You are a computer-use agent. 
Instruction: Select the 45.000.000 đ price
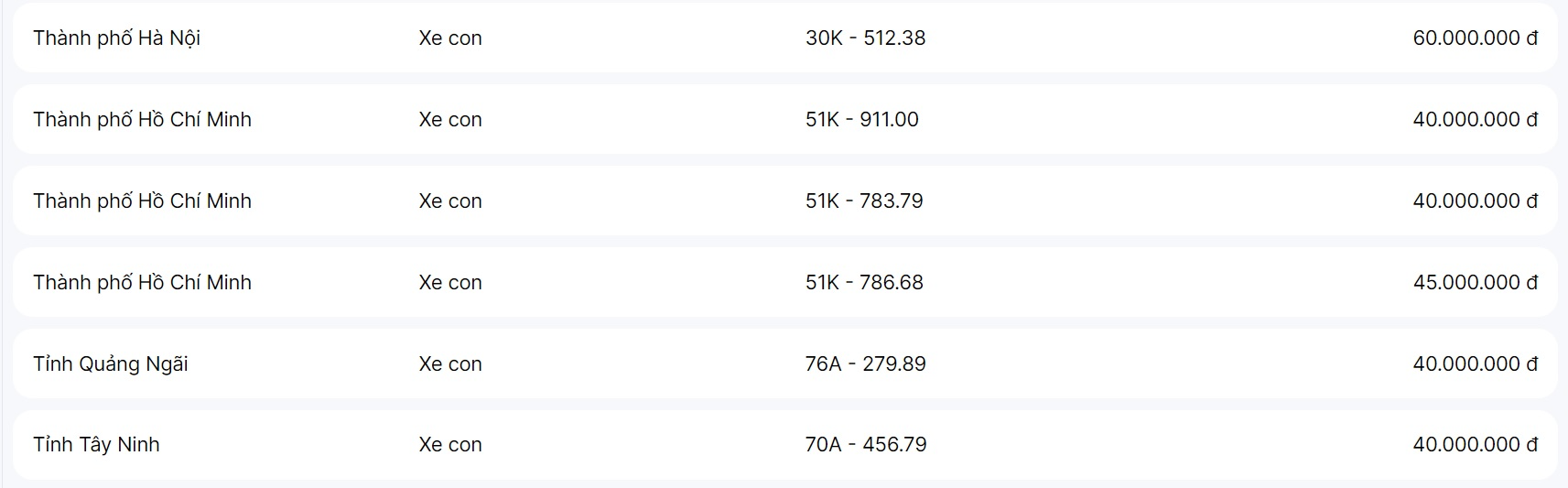[1475, 282]
